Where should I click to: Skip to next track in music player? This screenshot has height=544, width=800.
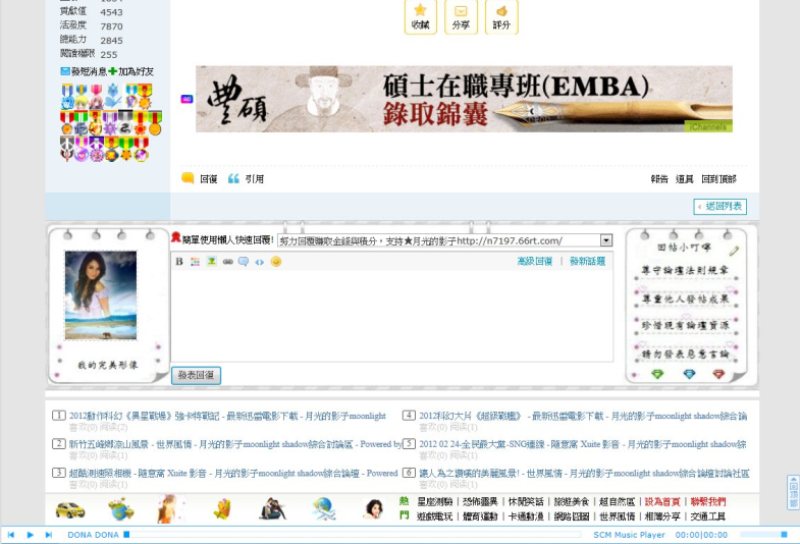click(x=47, y=535)
